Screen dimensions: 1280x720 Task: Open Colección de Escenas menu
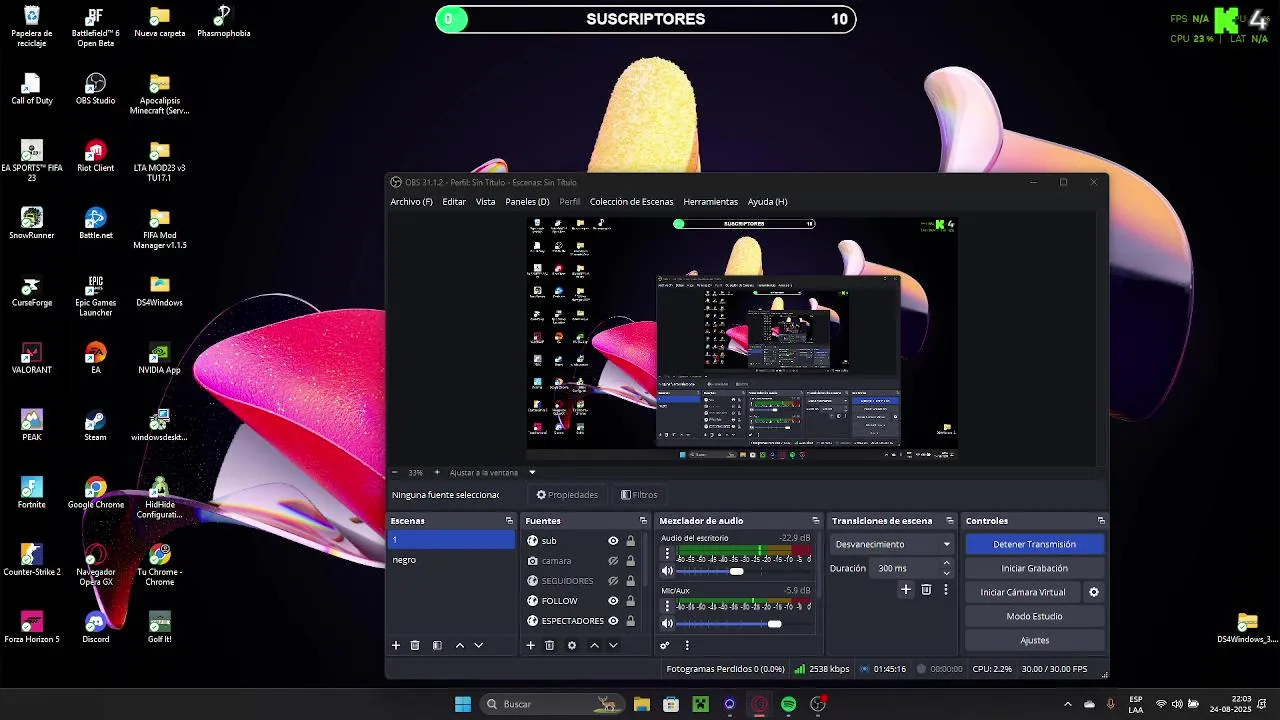tap(631, 202)
